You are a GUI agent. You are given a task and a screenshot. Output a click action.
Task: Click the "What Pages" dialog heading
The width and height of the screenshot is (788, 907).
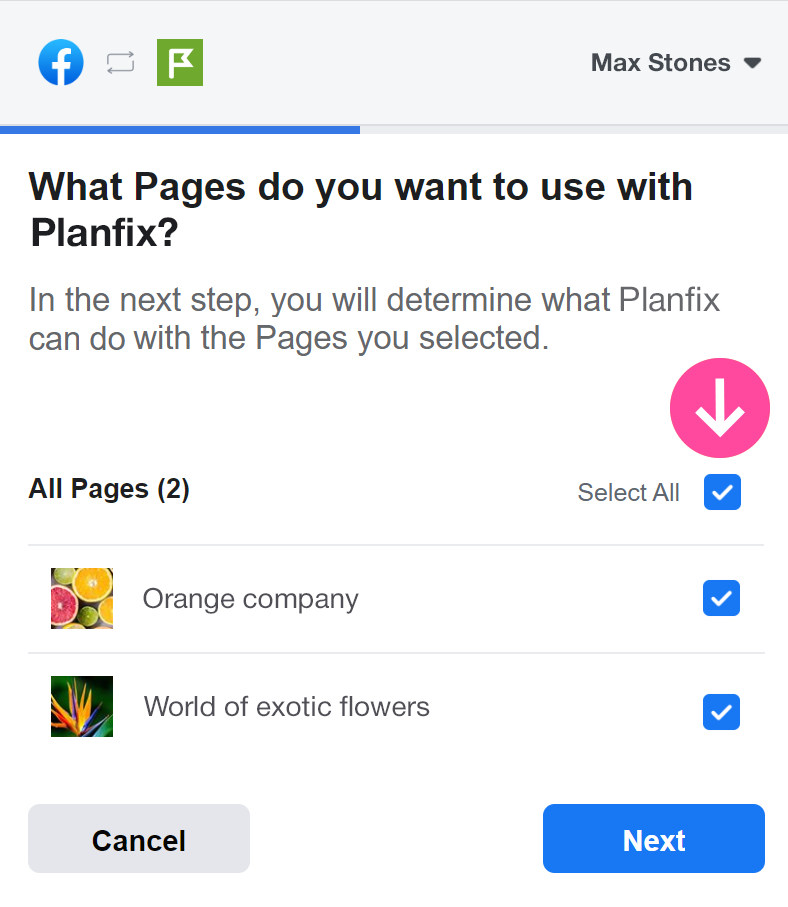click(360, 209)
